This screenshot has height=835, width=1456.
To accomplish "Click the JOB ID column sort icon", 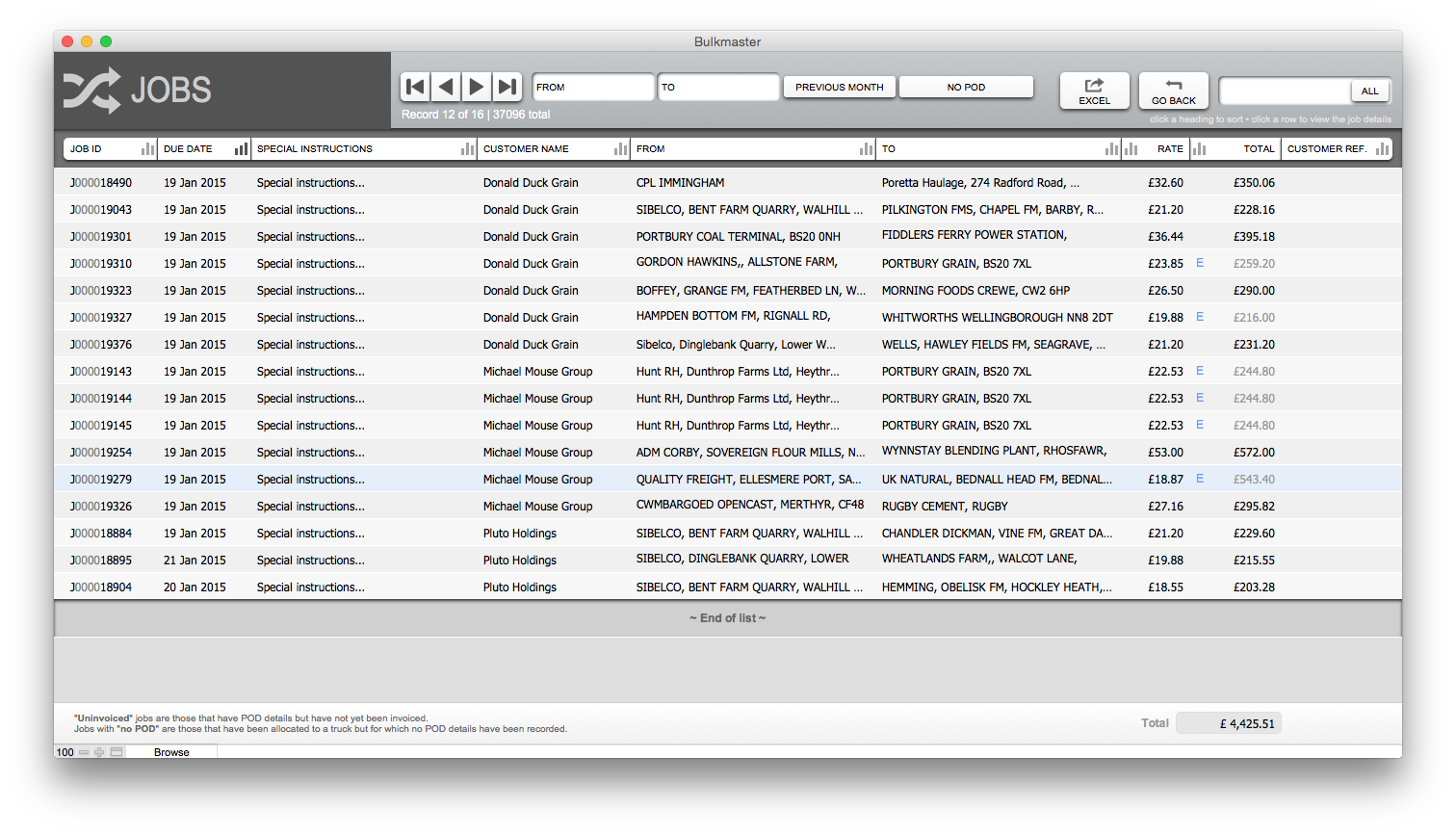I will click(x=147, y=148).
